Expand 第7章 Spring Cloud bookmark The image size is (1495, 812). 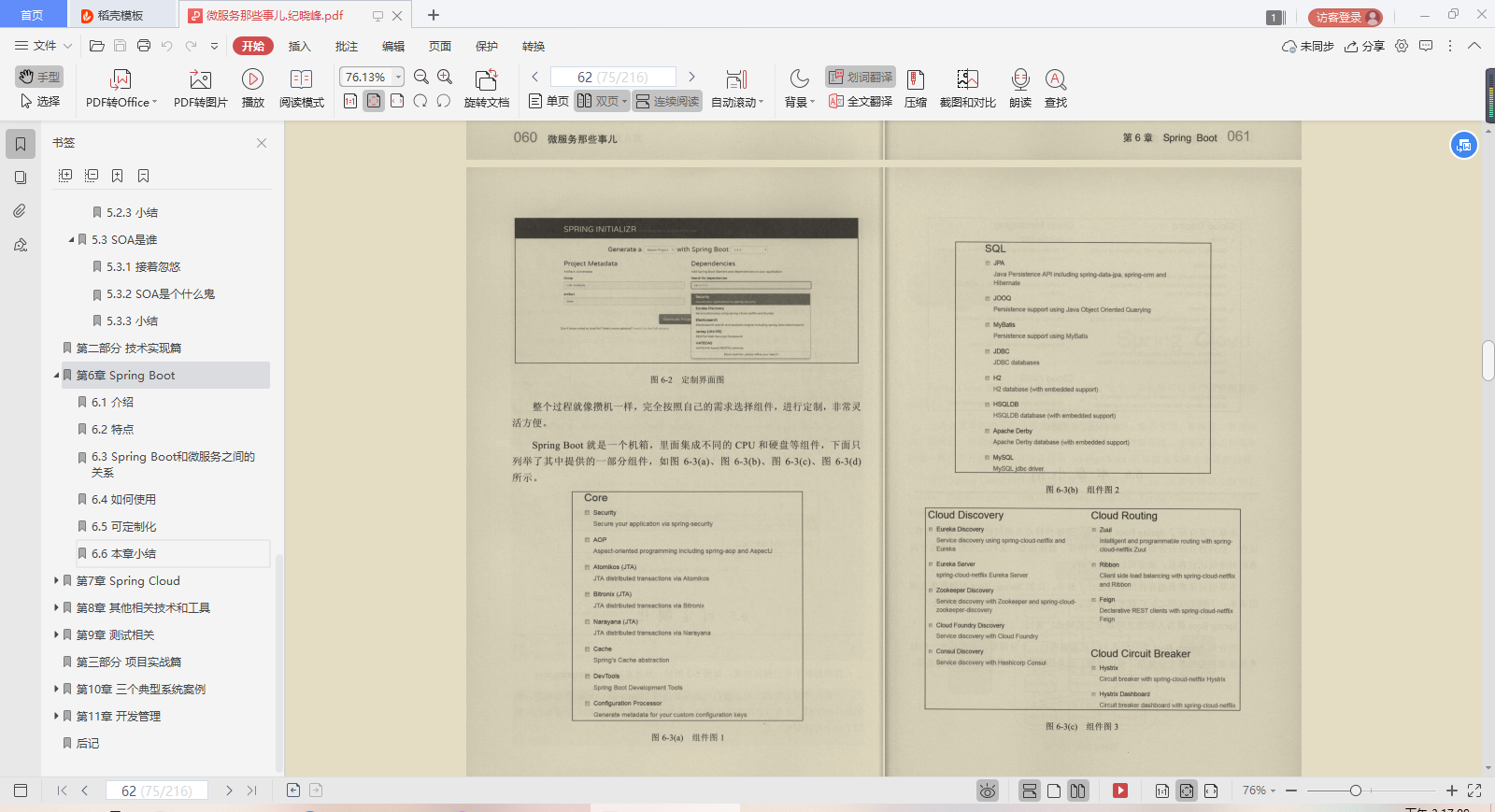(56, 580)
